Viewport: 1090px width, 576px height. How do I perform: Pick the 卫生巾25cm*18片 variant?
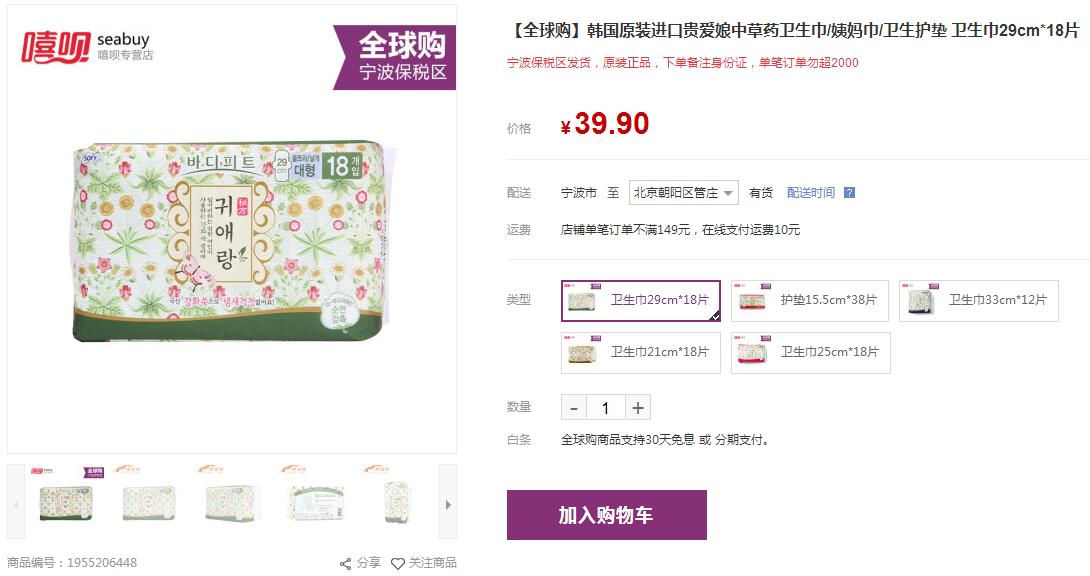tap(810, 352)
